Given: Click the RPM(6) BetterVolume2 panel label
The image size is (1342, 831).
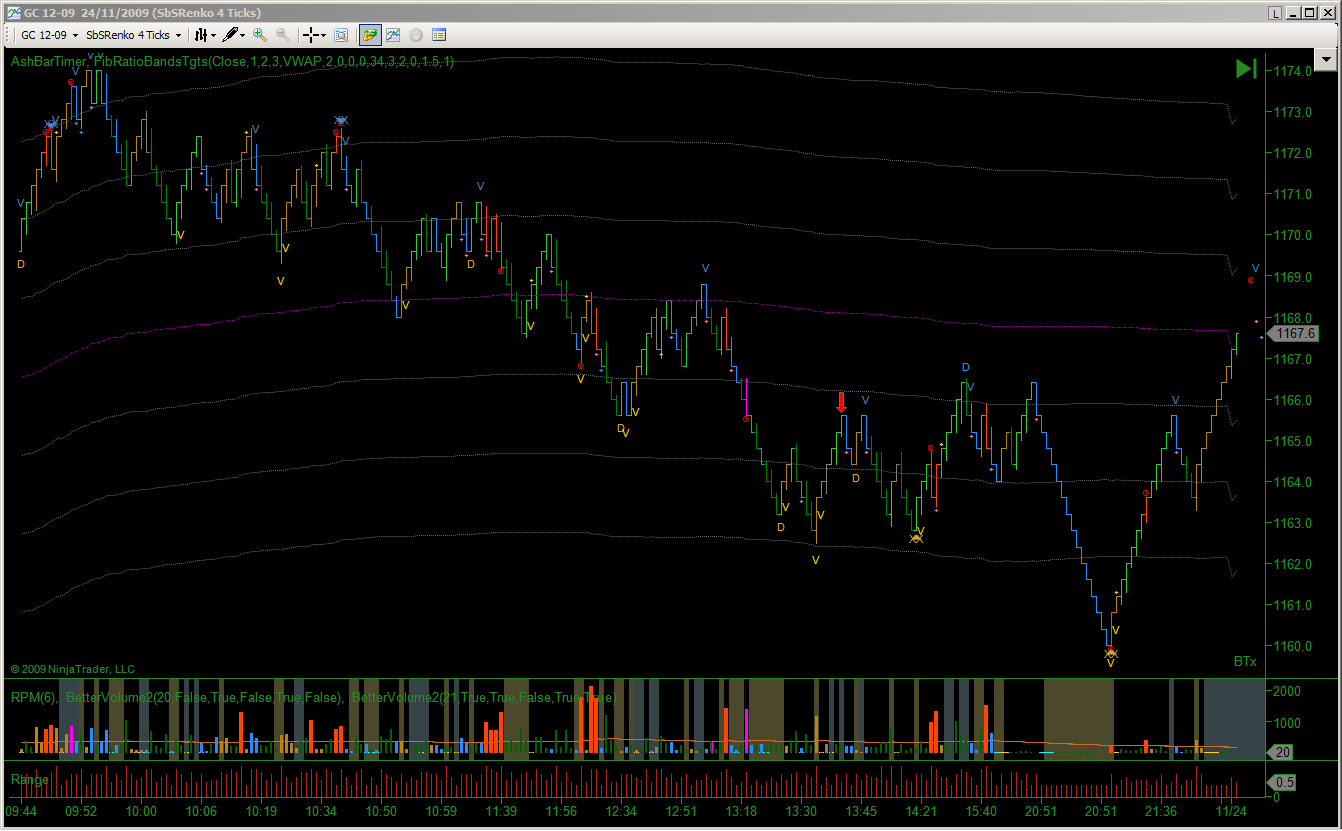Looking at the screenshot, I should coord(312,697).
